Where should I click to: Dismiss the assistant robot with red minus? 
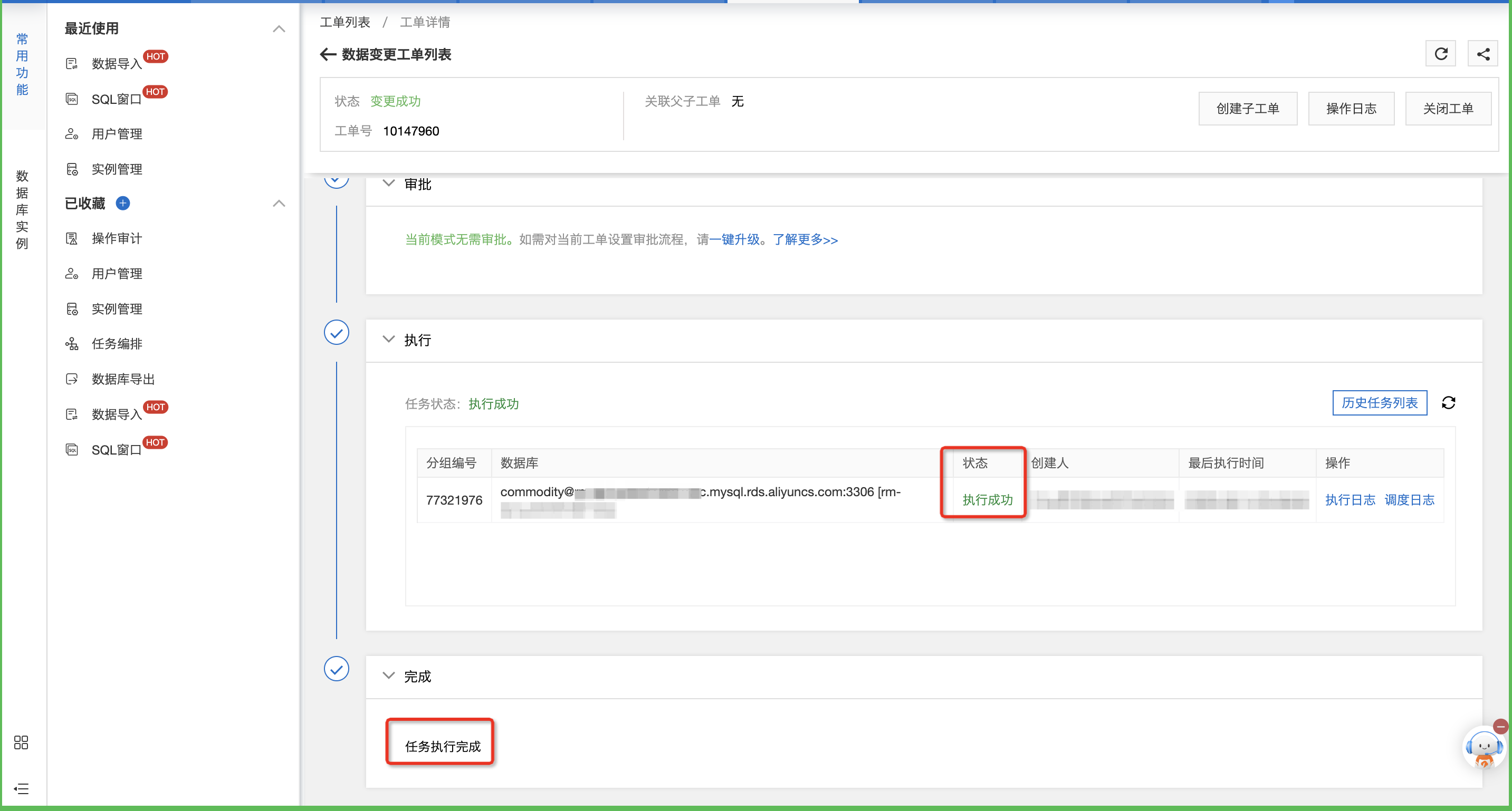pyautogui.click(x=1500, y=727)
